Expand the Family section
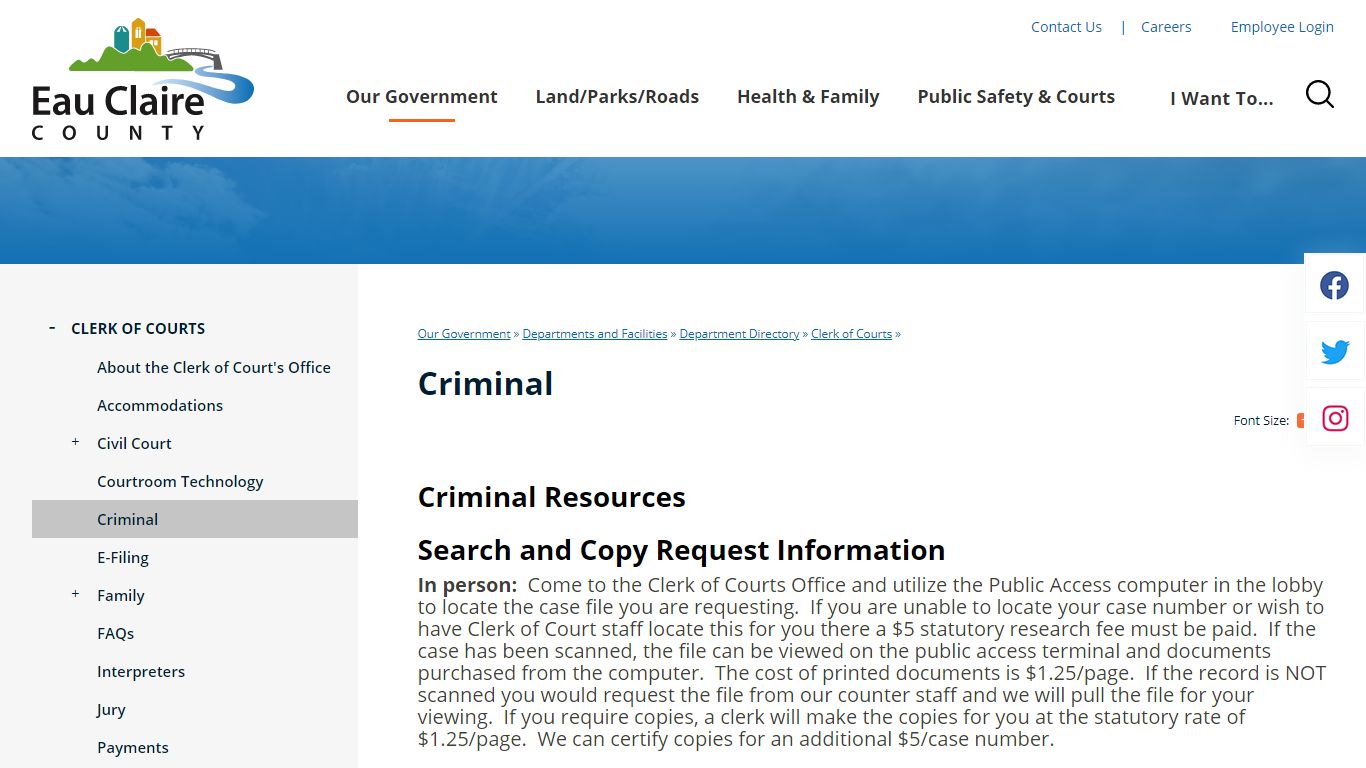The height and width of the screenshot is (768, 1366). [74, 593]
